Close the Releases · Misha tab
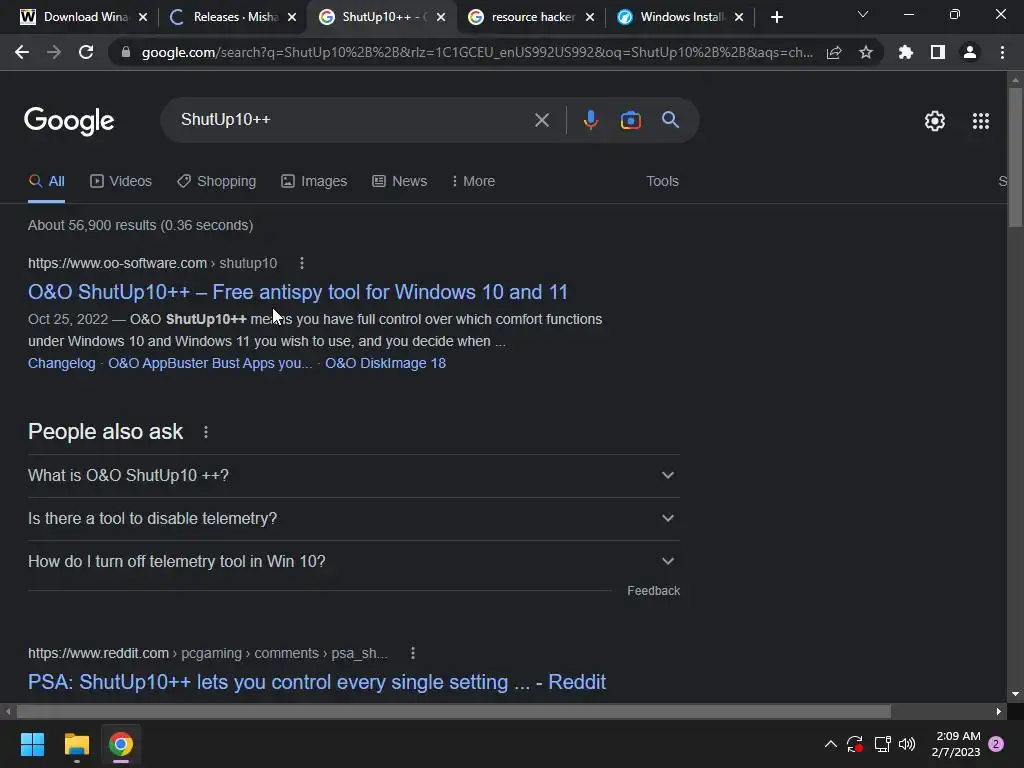This screenshot has height=768, width=1024. click(x=292, y=17)
